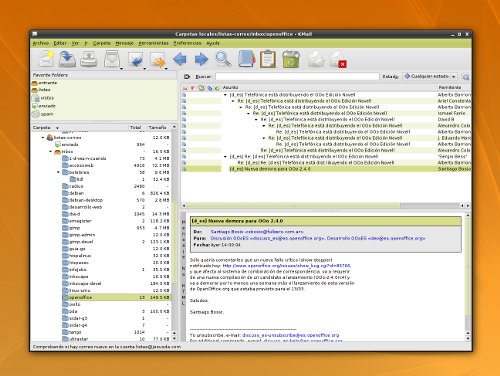Viewport: 500px width, 376px height.
Task: Sort folders by the Tamaño column header
Action: pyautogui.click(x=158, y=128)
